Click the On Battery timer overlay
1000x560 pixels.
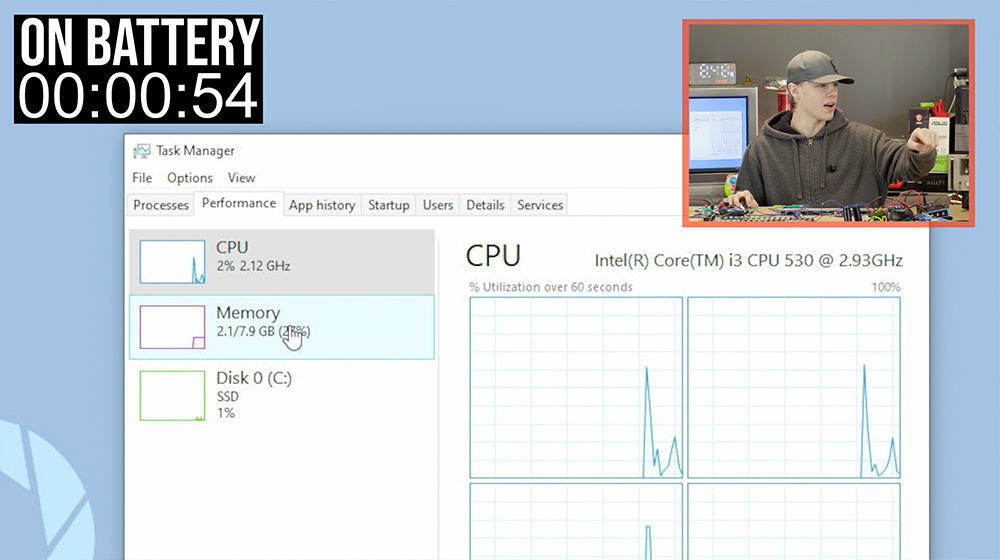(x=139, y=69)
